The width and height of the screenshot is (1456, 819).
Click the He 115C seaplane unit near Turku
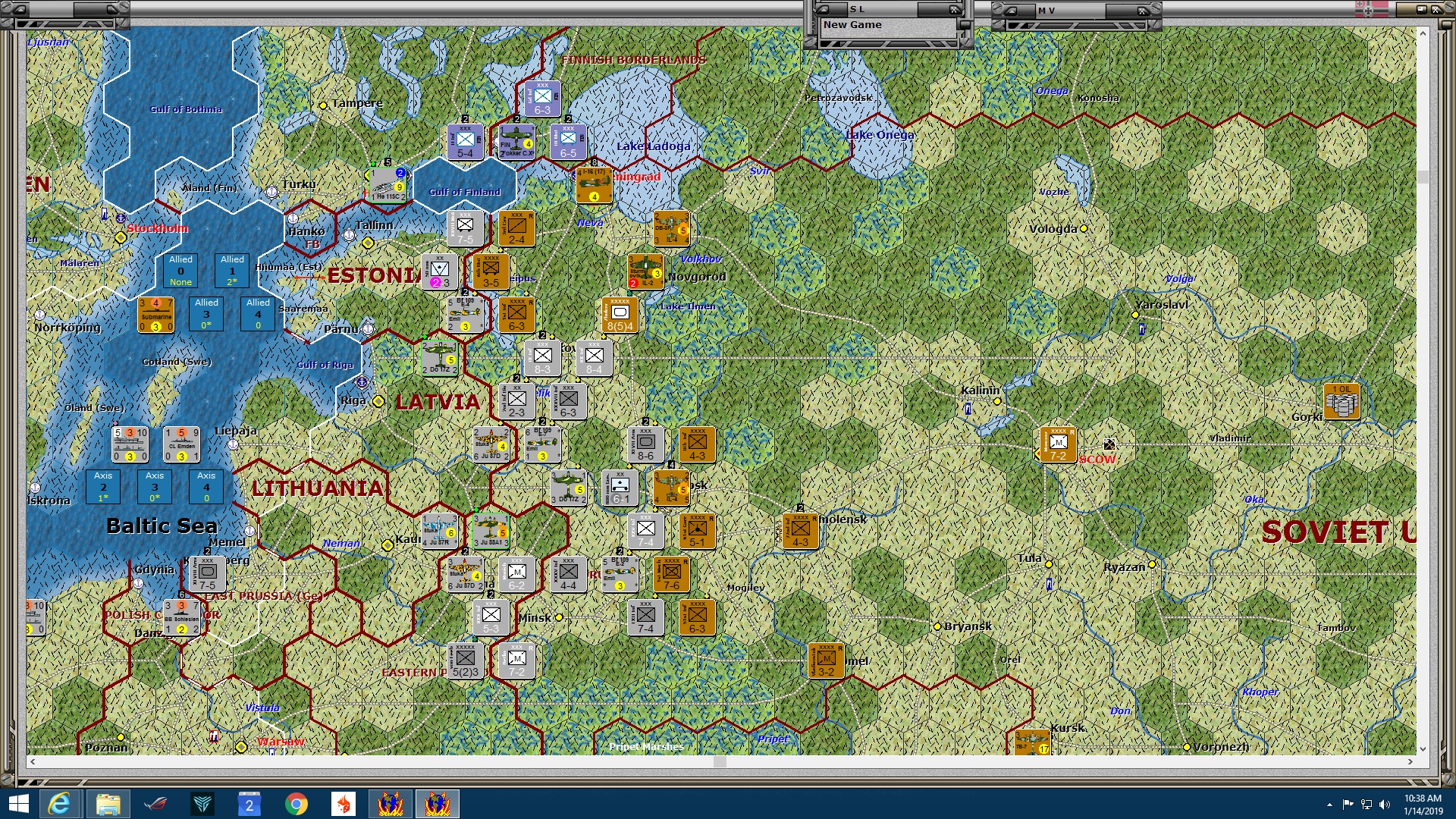pyautogui.click(x=388, y=186)
